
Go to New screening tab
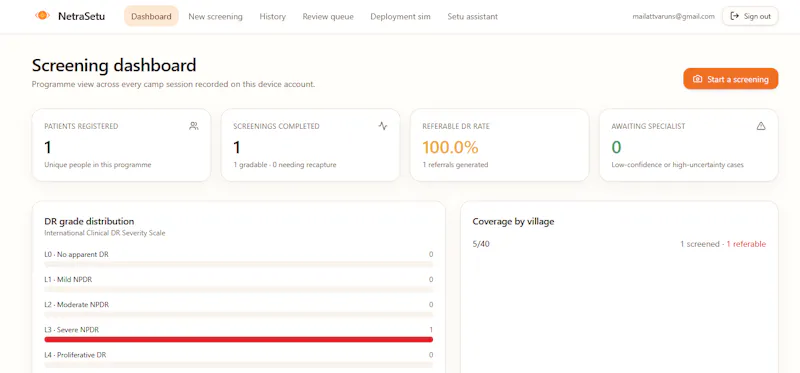pyautogui.click(x=215, y=16)
